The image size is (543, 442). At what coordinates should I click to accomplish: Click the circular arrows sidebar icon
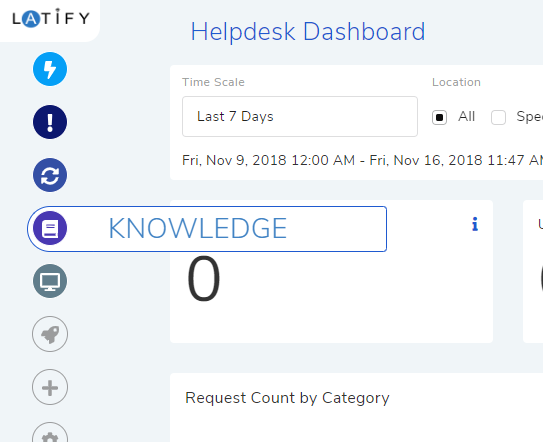[50, 175]
